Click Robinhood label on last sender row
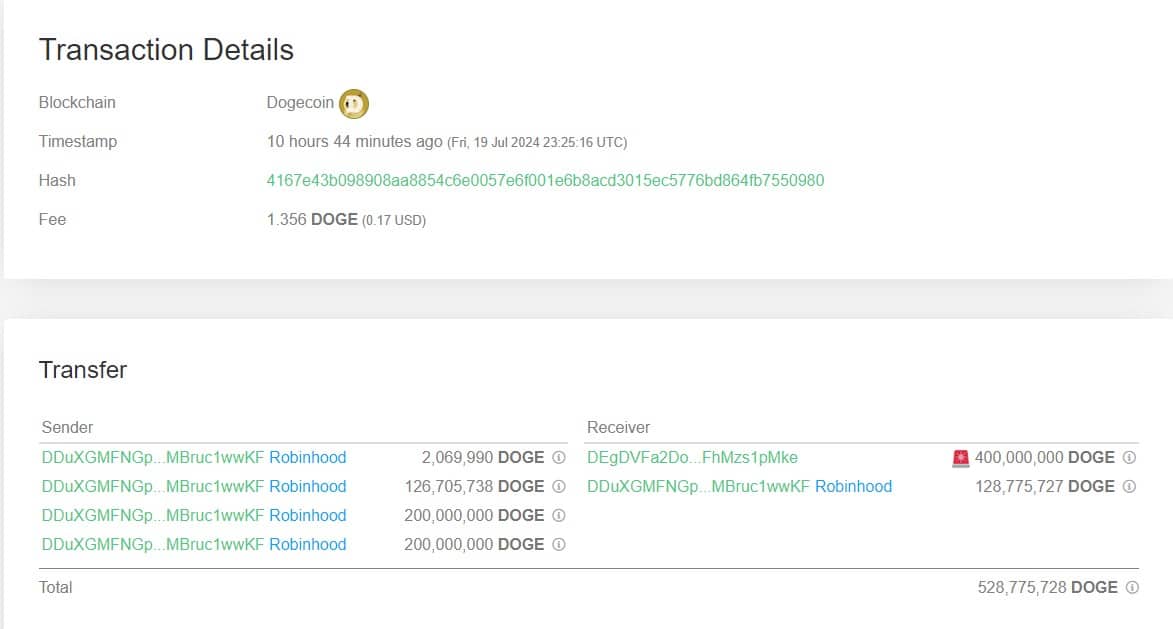Viewport: 1173px width, 629px height. [308, 545]
